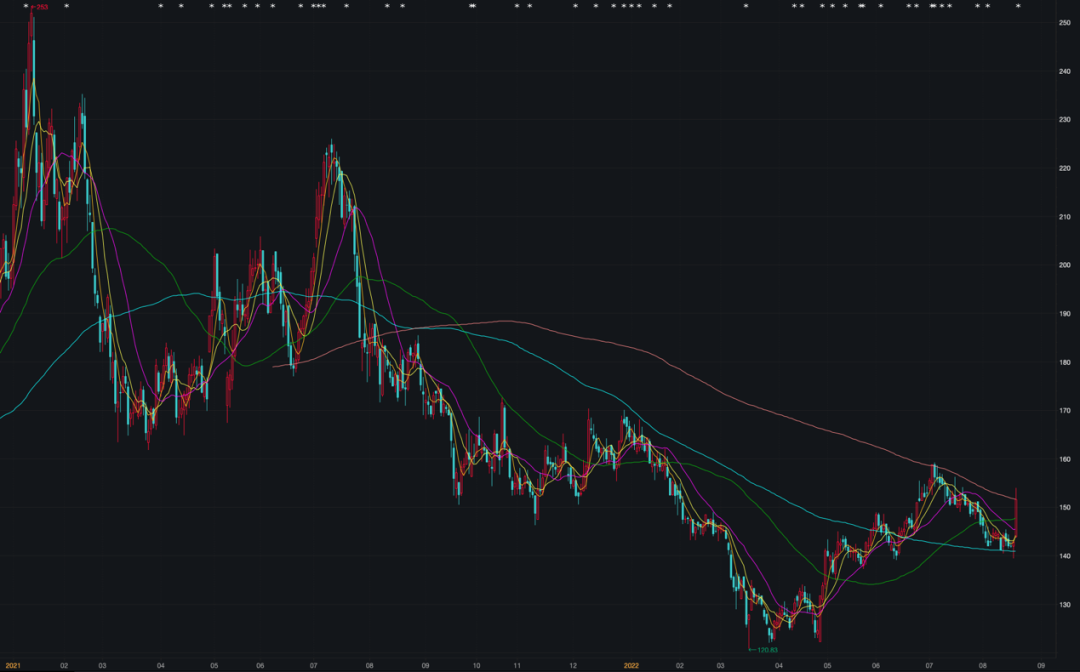The image size is (1080, 672).
Task: Click the isolated asterisk marker above March 2022
Action: pos(746,7)
